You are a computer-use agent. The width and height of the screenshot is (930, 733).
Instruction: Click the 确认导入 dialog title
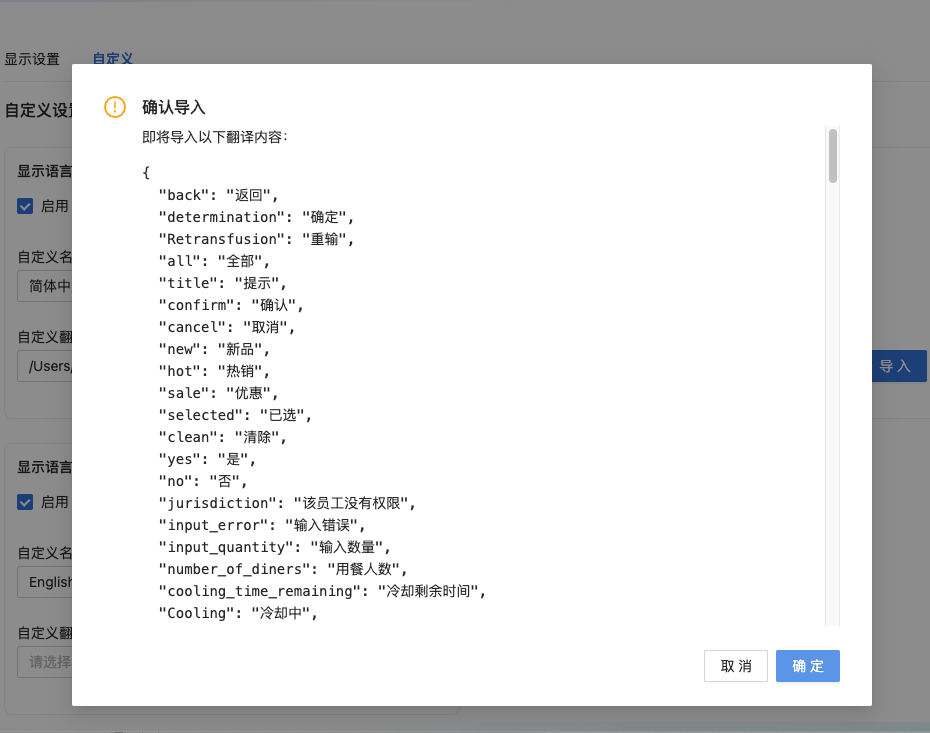[174, 107]
